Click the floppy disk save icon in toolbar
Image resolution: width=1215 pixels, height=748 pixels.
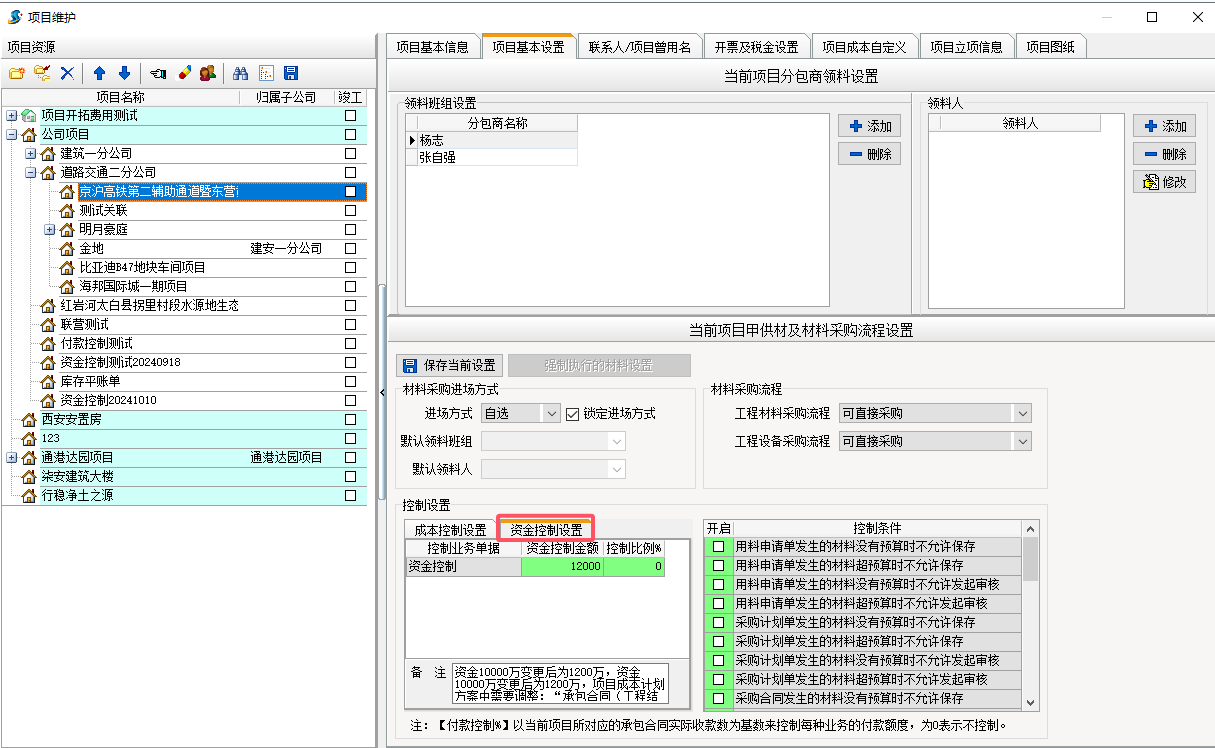291,73
